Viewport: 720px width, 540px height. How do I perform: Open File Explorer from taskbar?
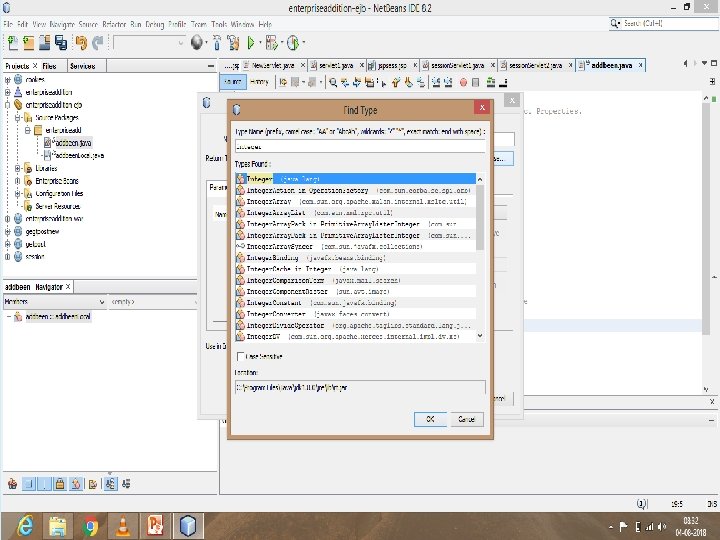57,525
